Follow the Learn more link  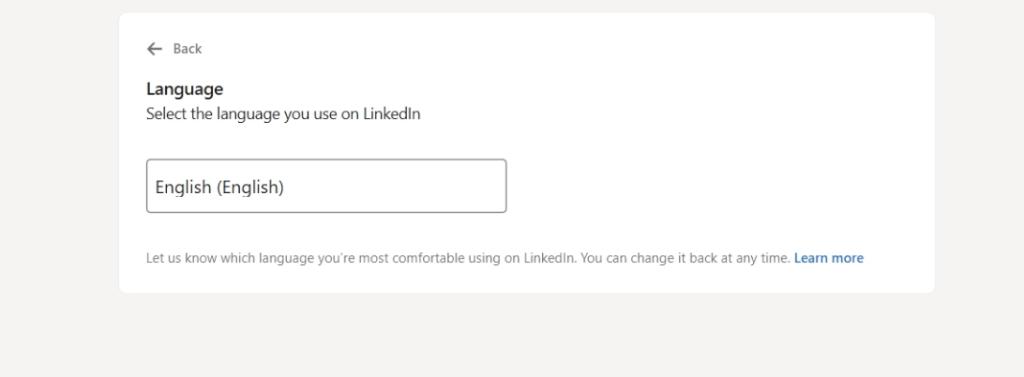coord(829,258)
